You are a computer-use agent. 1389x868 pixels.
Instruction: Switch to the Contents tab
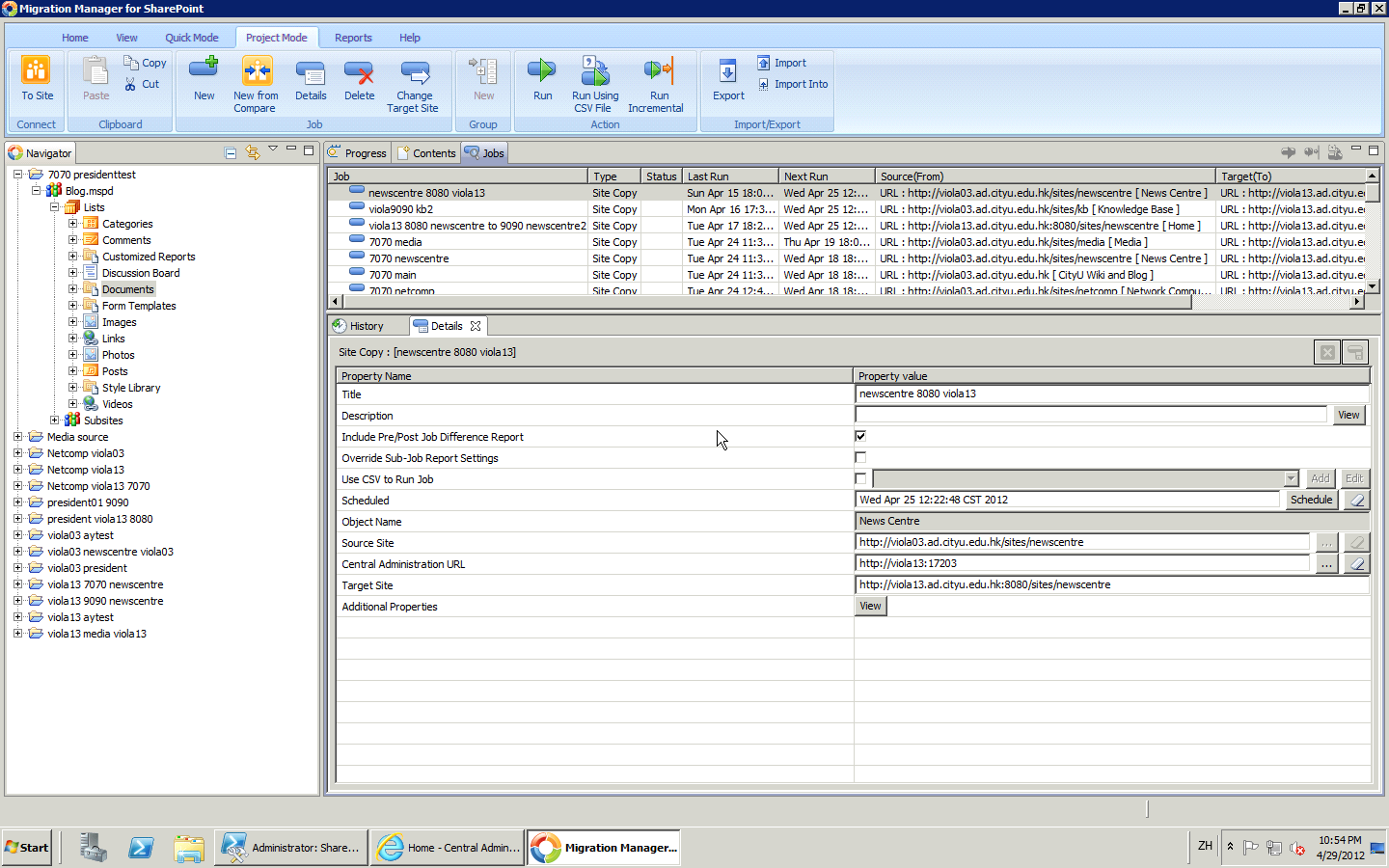pyautogui.click(x=425, y=152)
